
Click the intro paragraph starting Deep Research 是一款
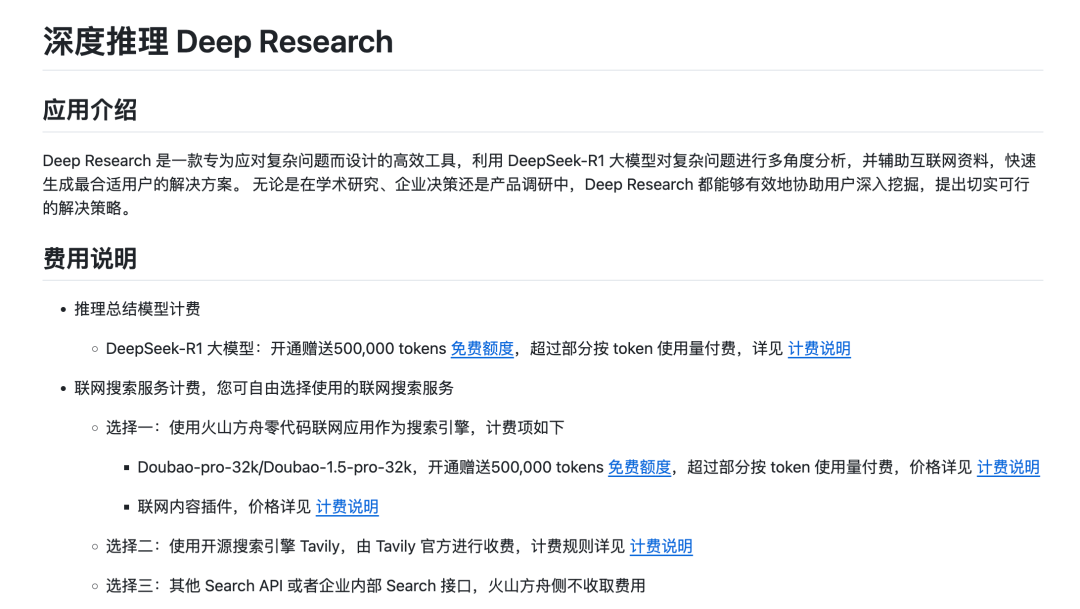[x=539, y=184]
